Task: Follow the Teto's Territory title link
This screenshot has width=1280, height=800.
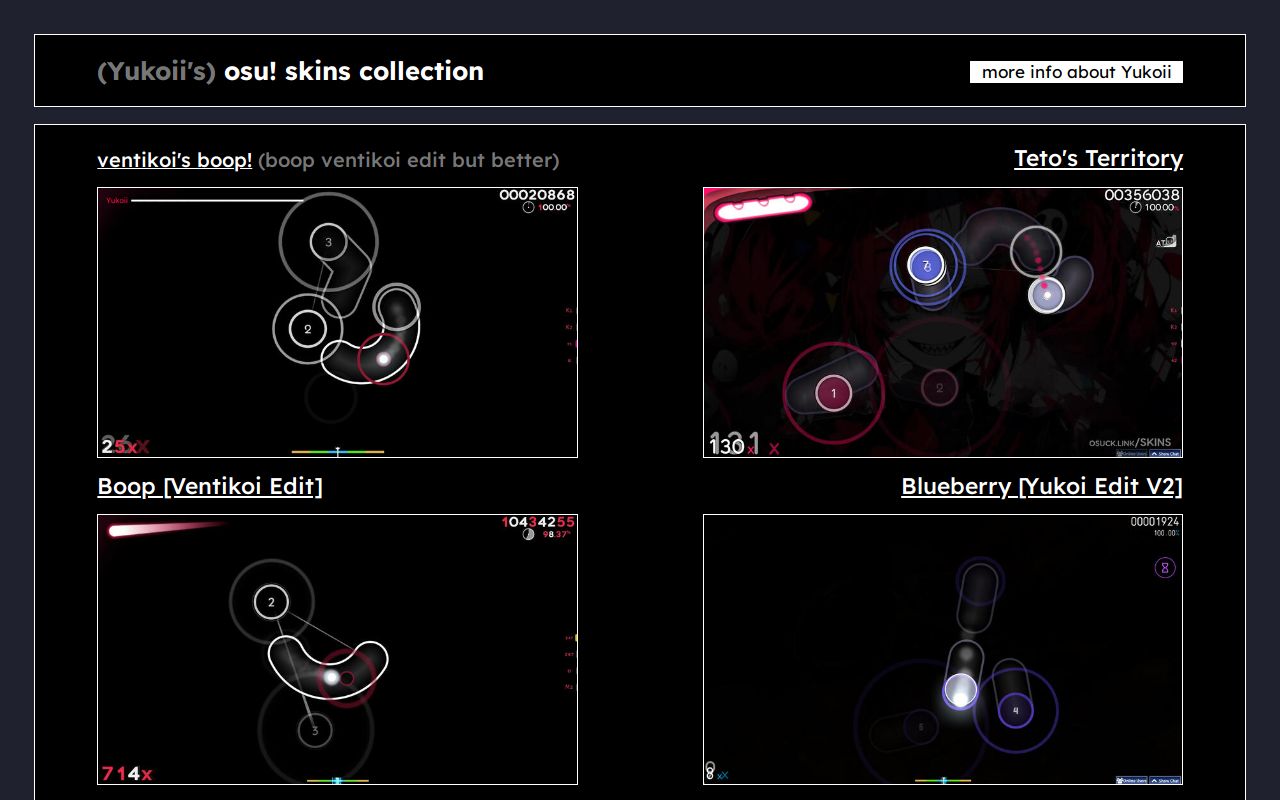Action: (x=1098, y=158)
